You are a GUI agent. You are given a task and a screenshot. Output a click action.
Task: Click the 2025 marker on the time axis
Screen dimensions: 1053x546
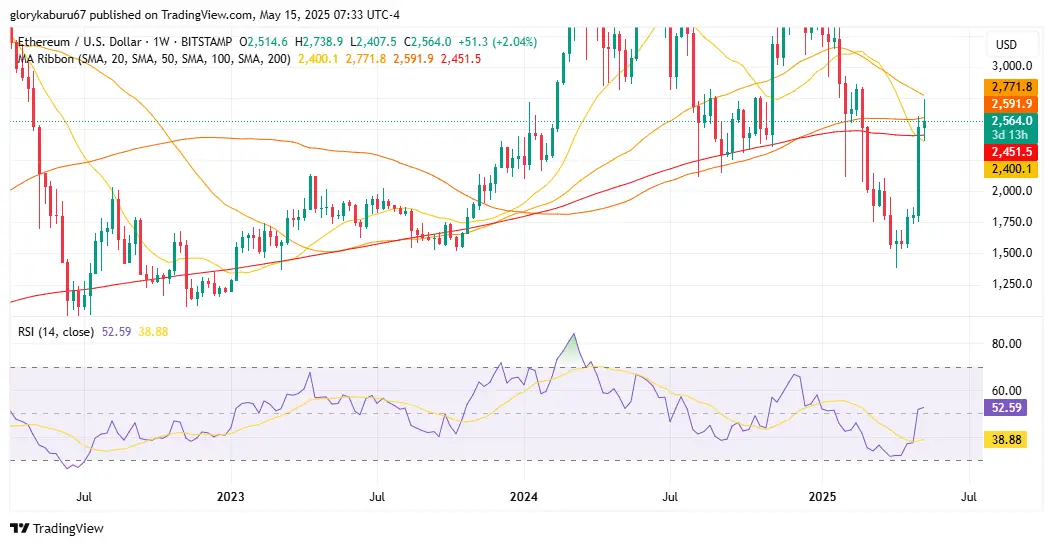tap(822, 497)
